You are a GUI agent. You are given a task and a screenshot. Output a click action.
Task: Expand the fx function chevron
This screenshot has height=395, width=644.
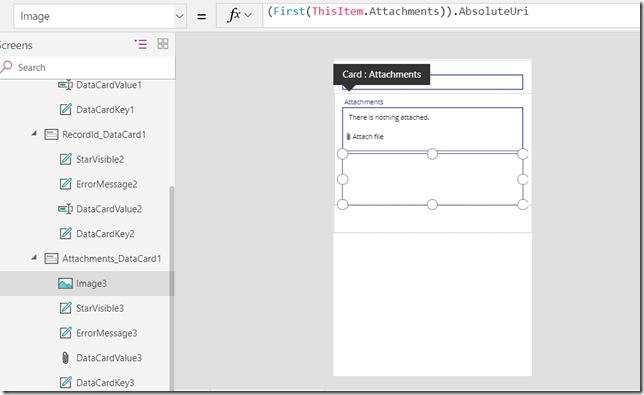(x=248, y=15)
